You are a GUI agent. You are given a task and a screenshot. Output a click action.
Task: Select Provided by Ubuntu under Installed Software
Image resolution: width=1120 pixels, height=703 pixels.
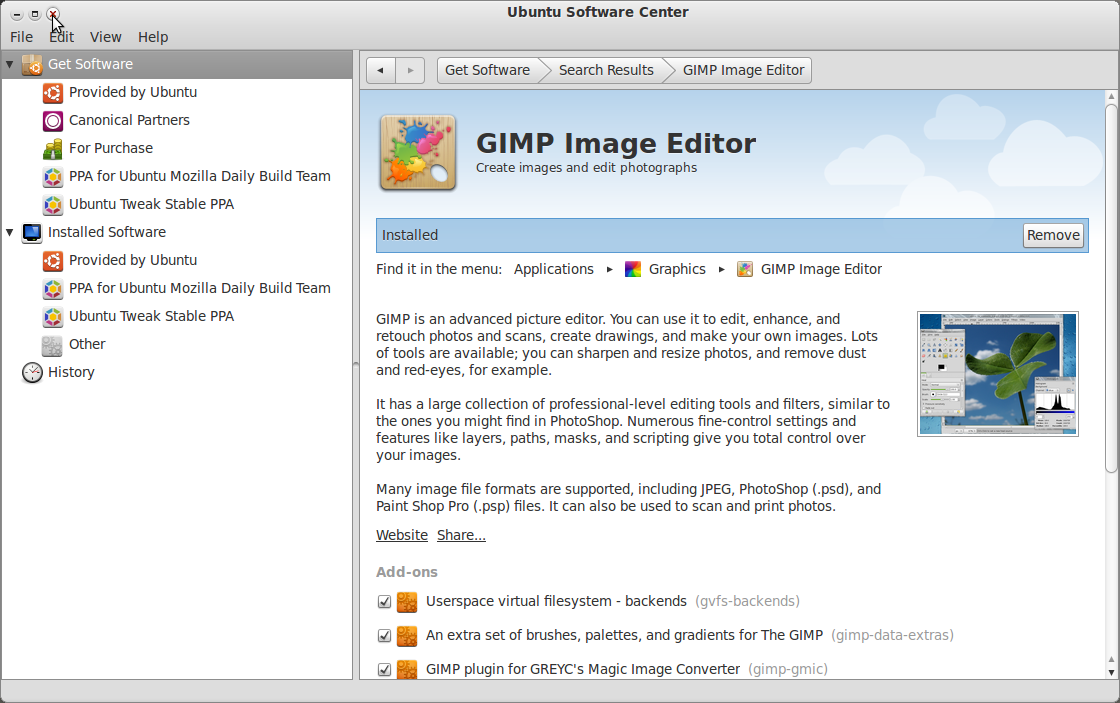(x=133, y=260)
